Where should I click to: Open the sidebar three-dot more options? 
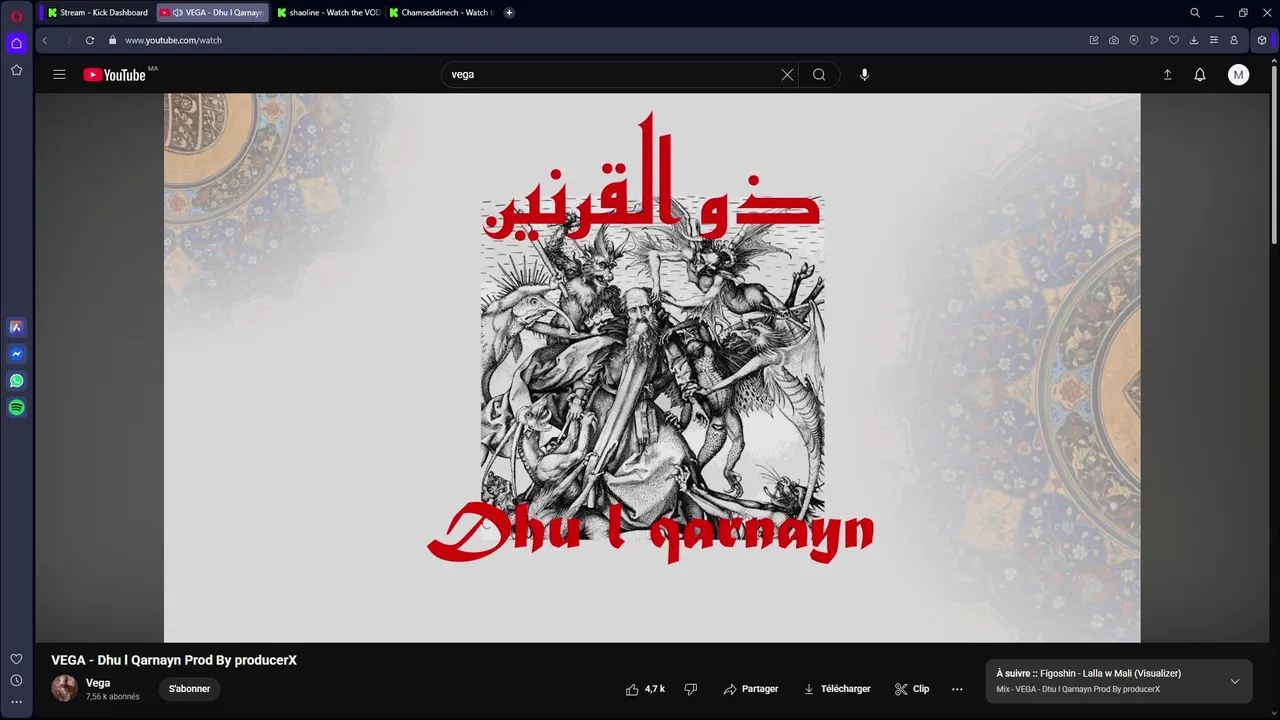coord(16,702)
